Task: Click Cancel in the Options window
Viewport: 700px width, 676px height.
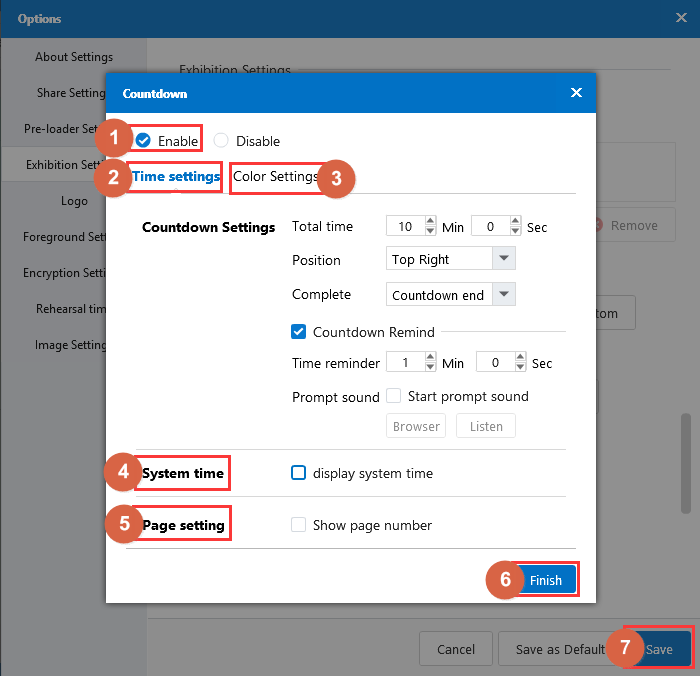Action: (x=455, y=649)
